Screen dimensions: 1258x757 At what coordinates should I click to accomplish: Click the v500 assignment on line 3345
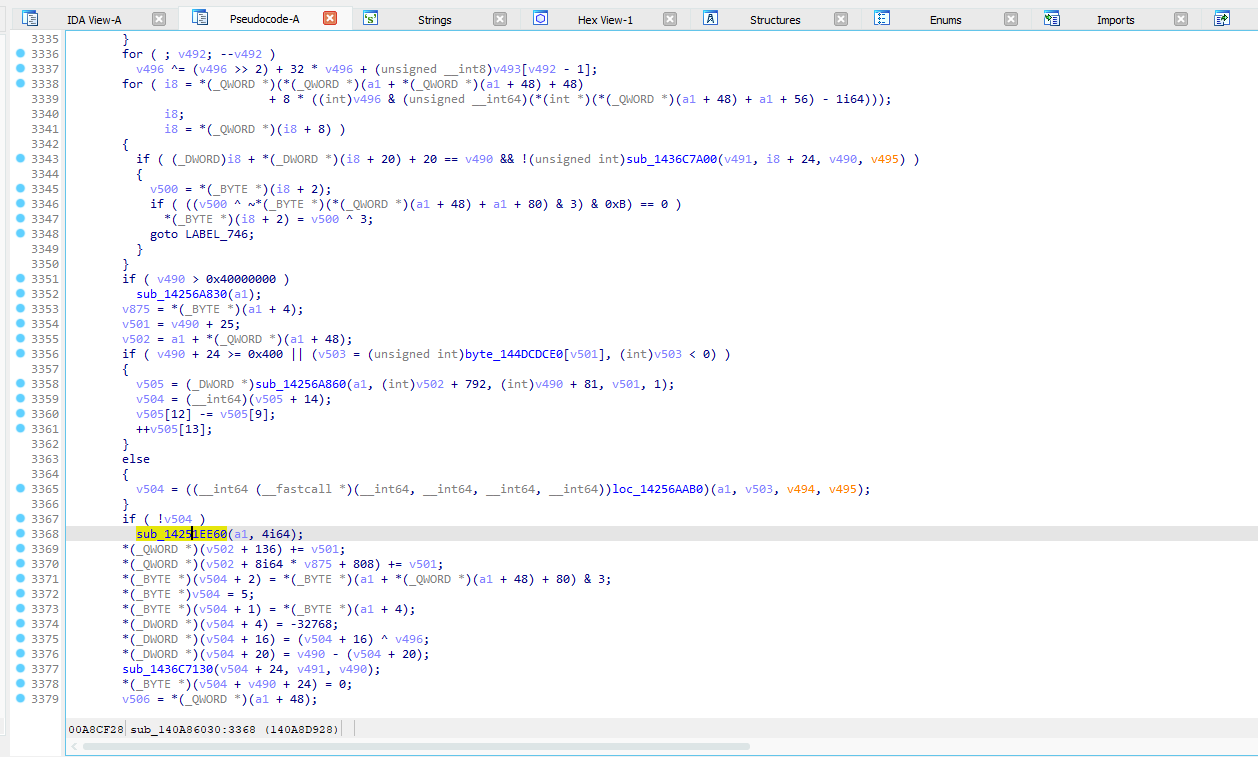point(165,189)
